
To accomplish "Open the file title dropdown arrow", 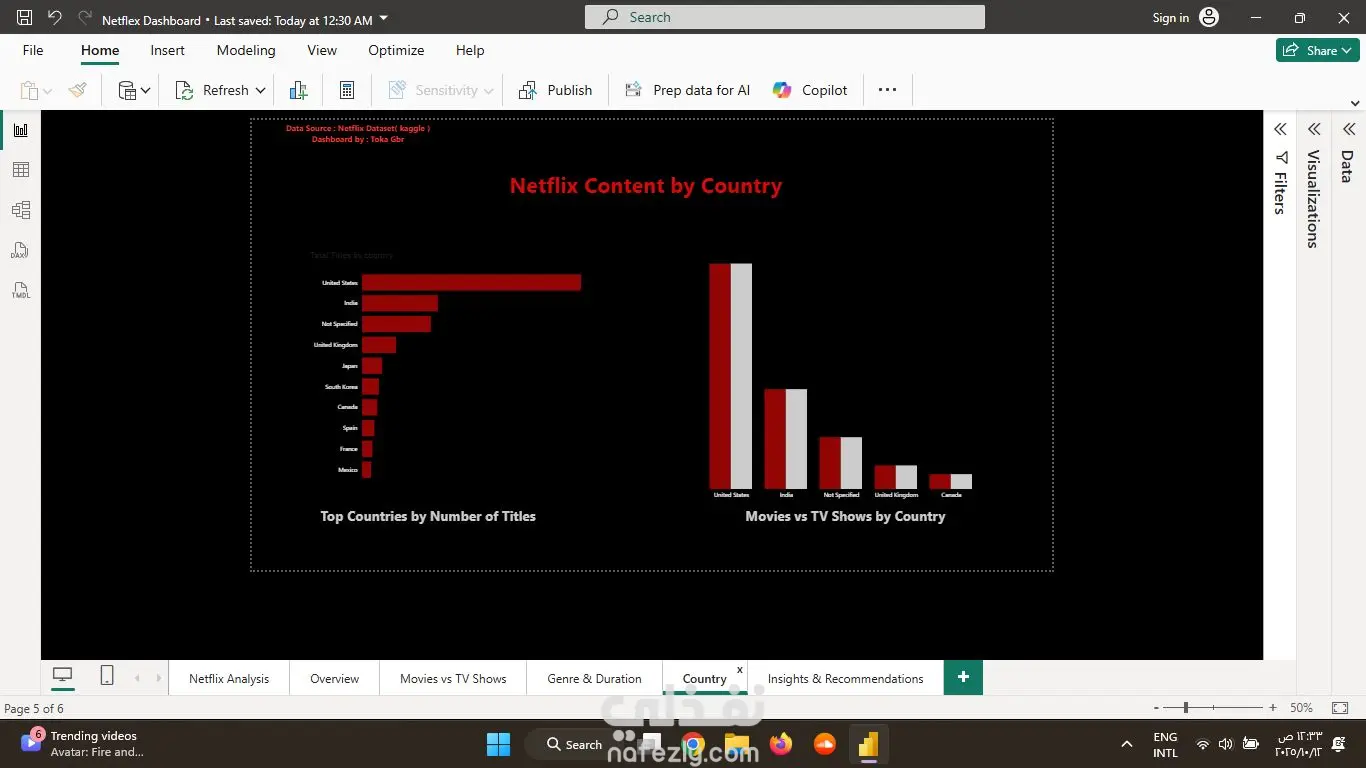I will 385,19.
